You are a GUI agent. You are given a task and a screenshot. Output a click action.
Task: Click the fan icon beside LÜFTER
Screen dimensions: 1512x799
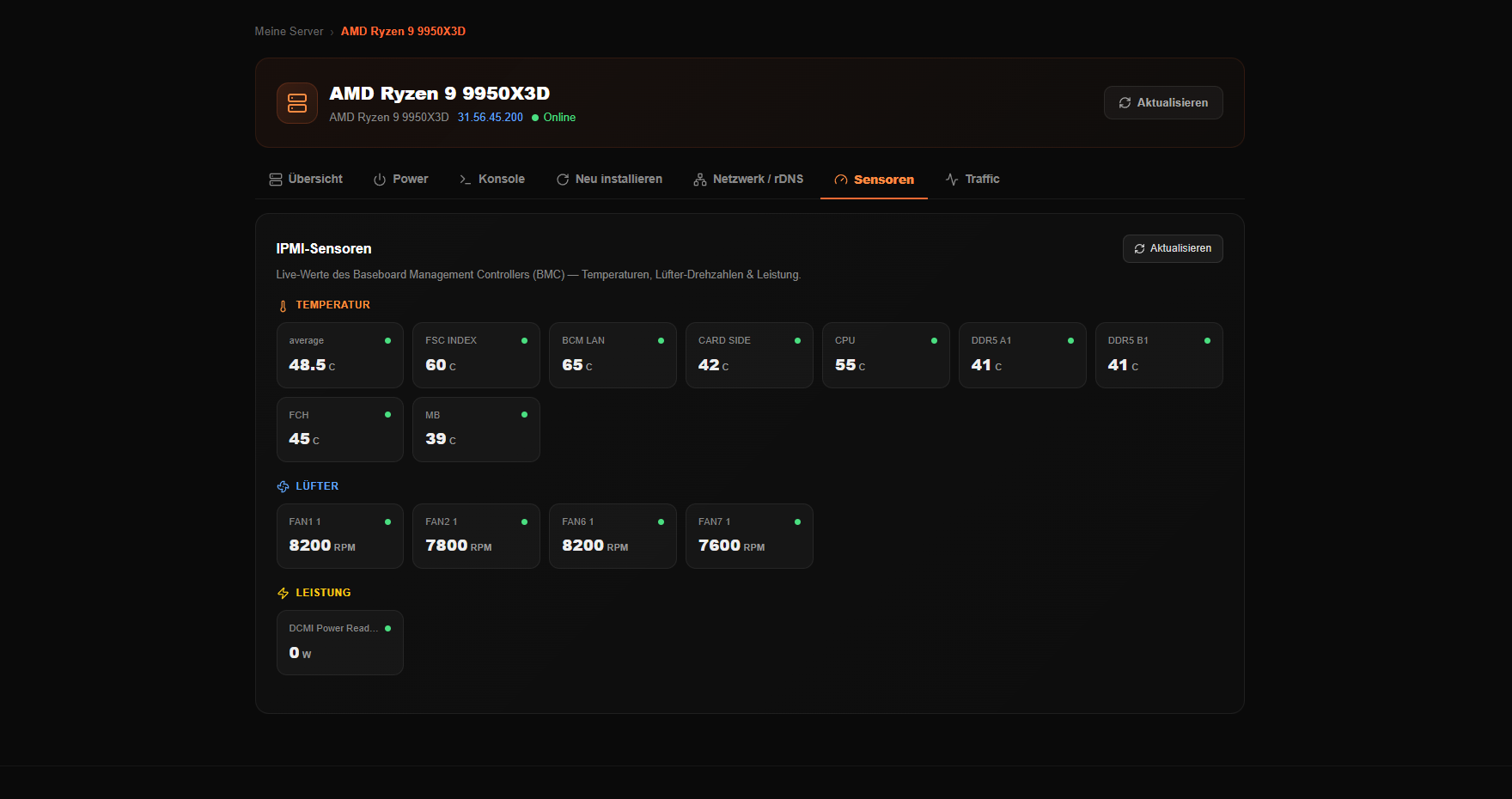283,486
